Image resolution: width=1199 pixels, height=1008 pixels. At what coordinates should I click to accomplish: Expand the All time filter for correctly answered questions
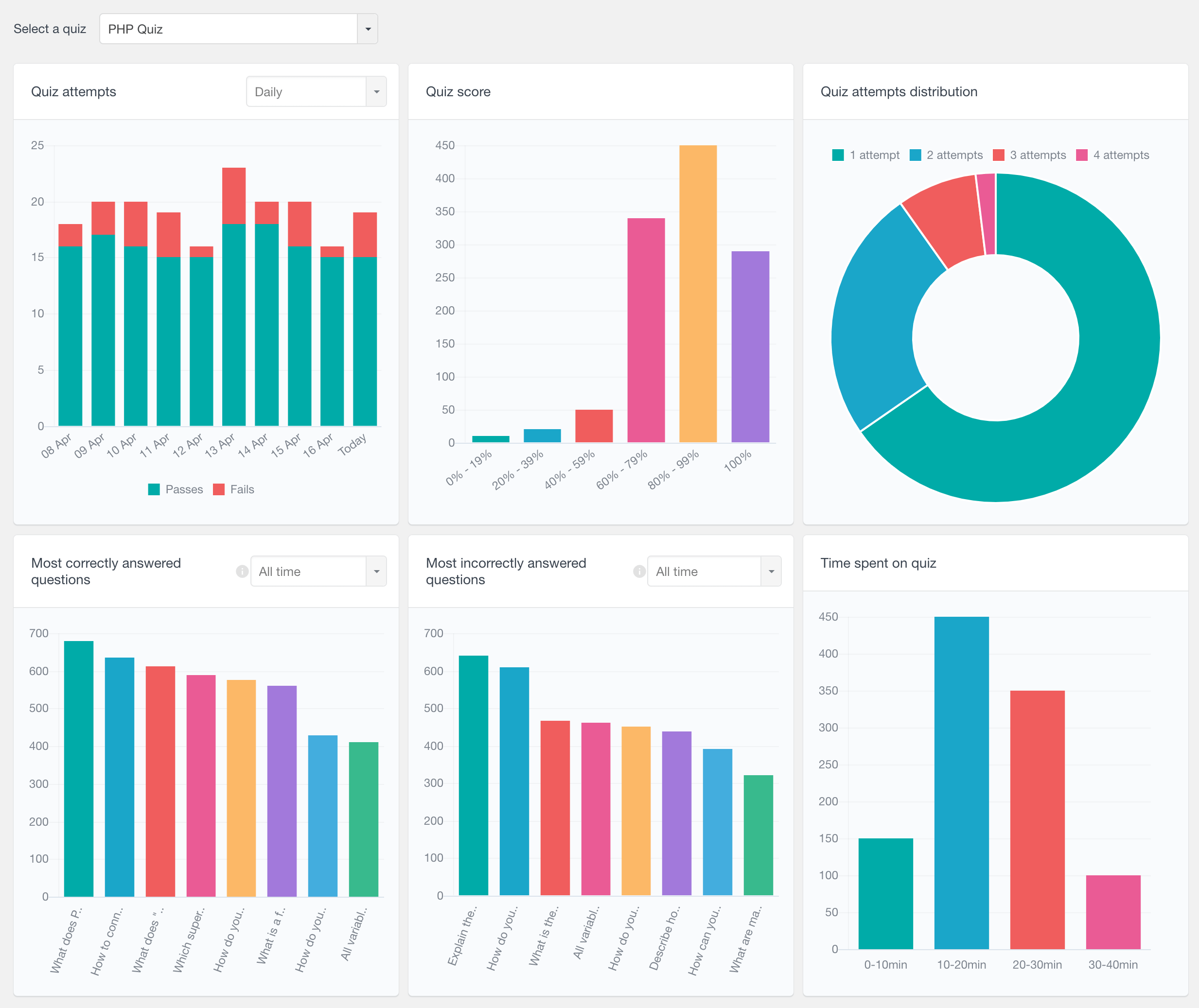(318, 571)
